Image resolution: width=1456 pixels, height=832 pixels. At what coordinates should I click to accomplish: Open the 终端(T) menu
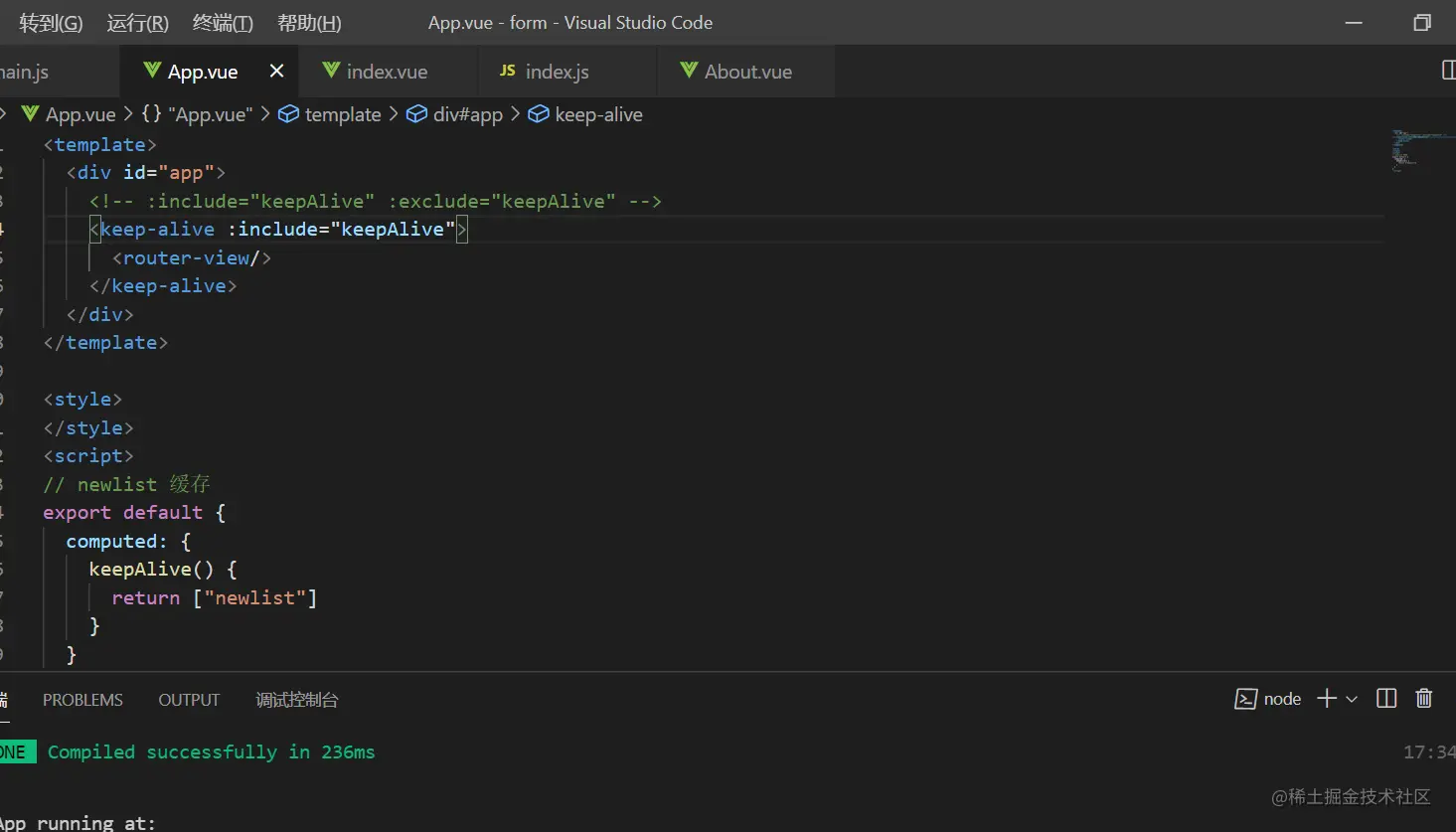(x=223, y=23)
